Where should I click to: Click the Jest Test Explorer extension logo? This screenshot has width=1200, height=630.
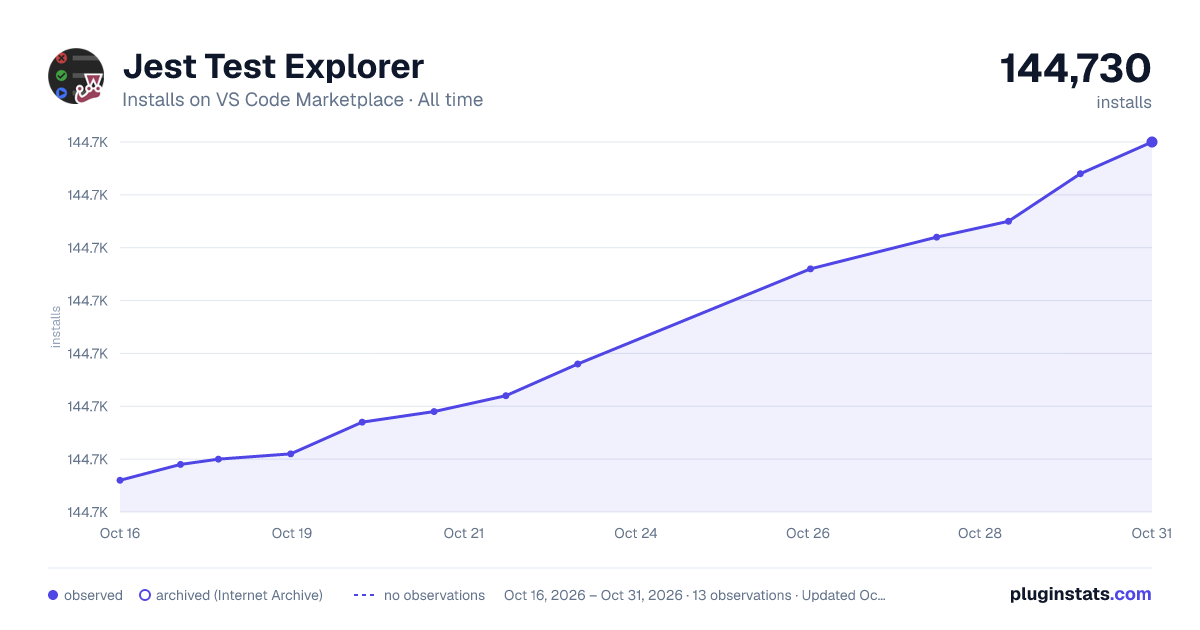point(76,76)
